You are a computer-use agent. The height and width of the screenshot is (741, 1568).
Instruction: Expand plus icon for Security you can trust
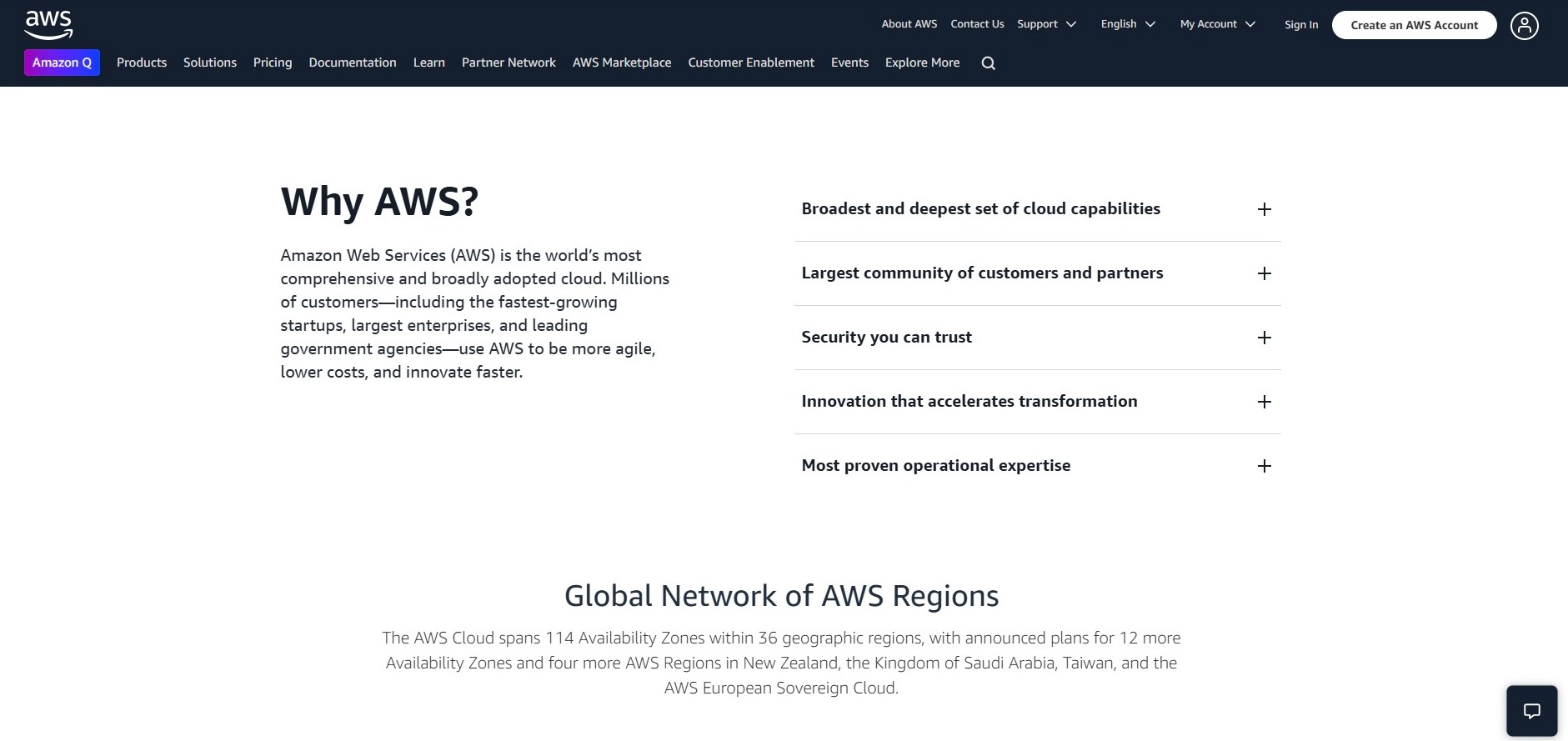coord(1265,338)
